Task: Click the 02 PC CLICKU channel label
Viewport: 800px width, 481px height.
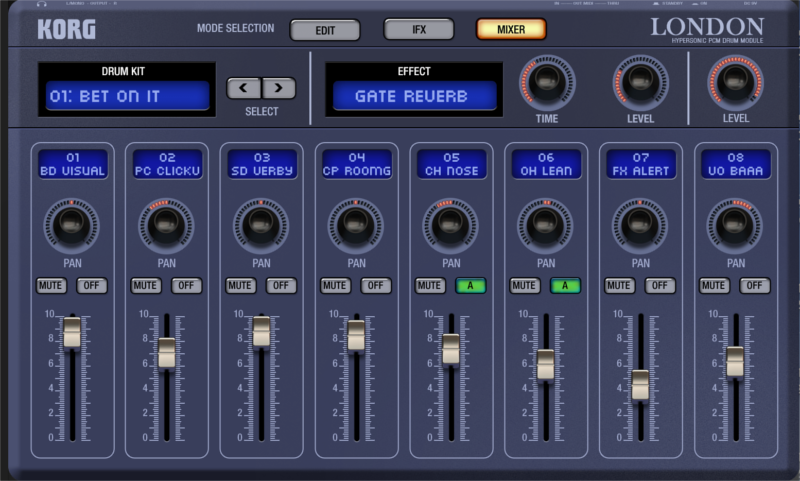Action: tap(167, 164)
